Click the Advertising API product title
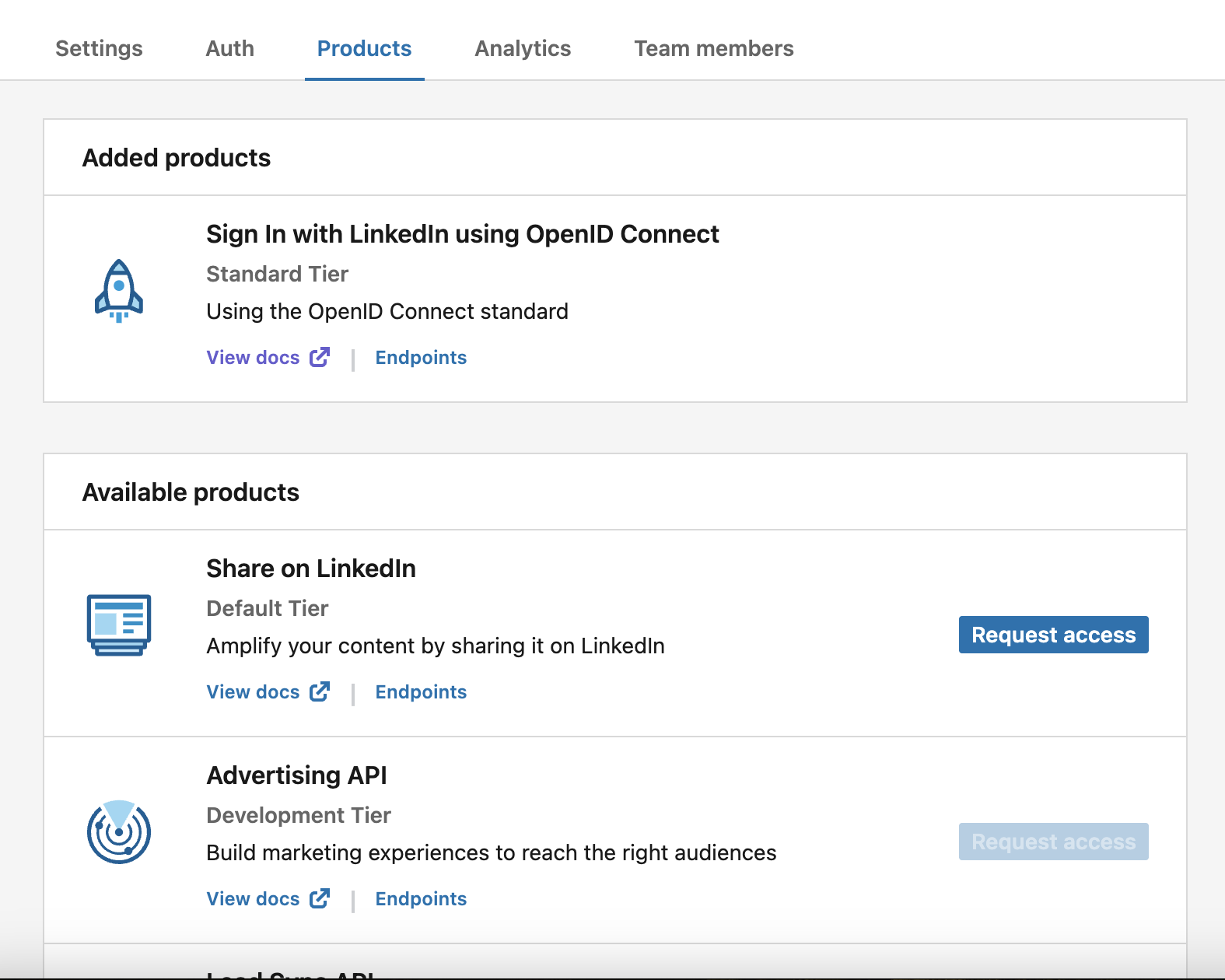 tap(296, 775)
